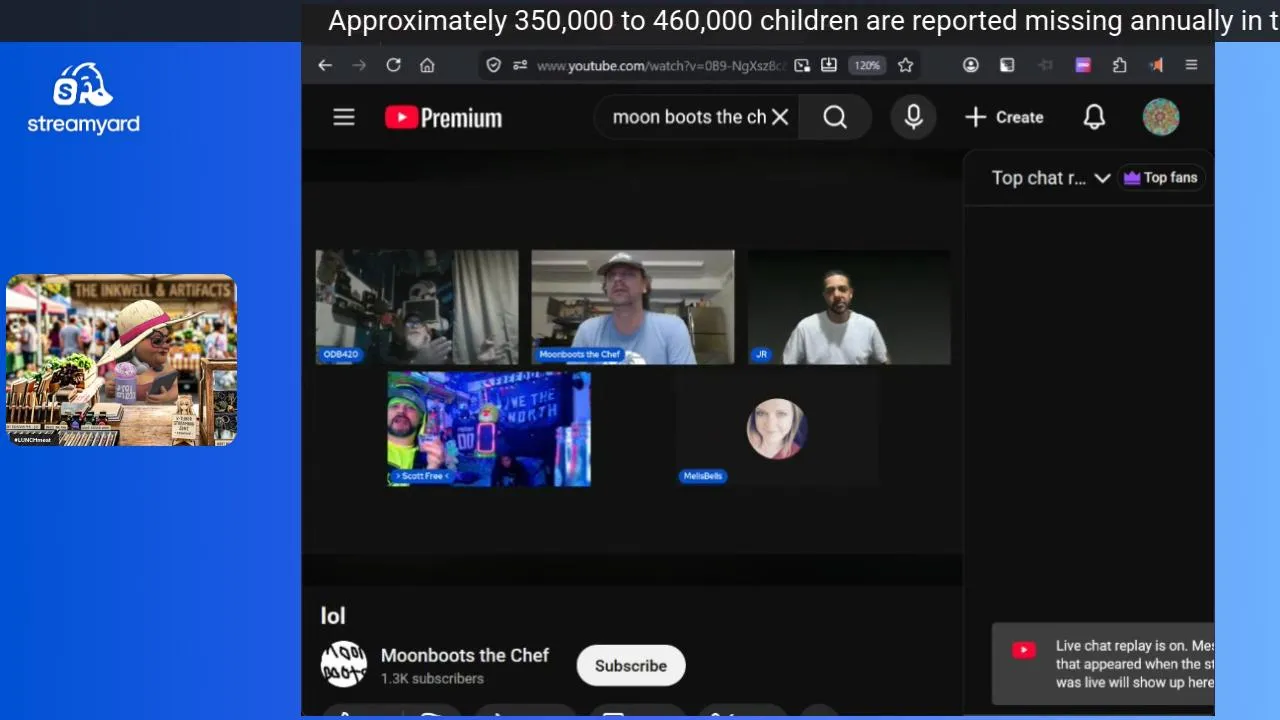Screen dimensions: 1280x720
Task: Reload the page with the refresh icon
Action: point(394,65)
